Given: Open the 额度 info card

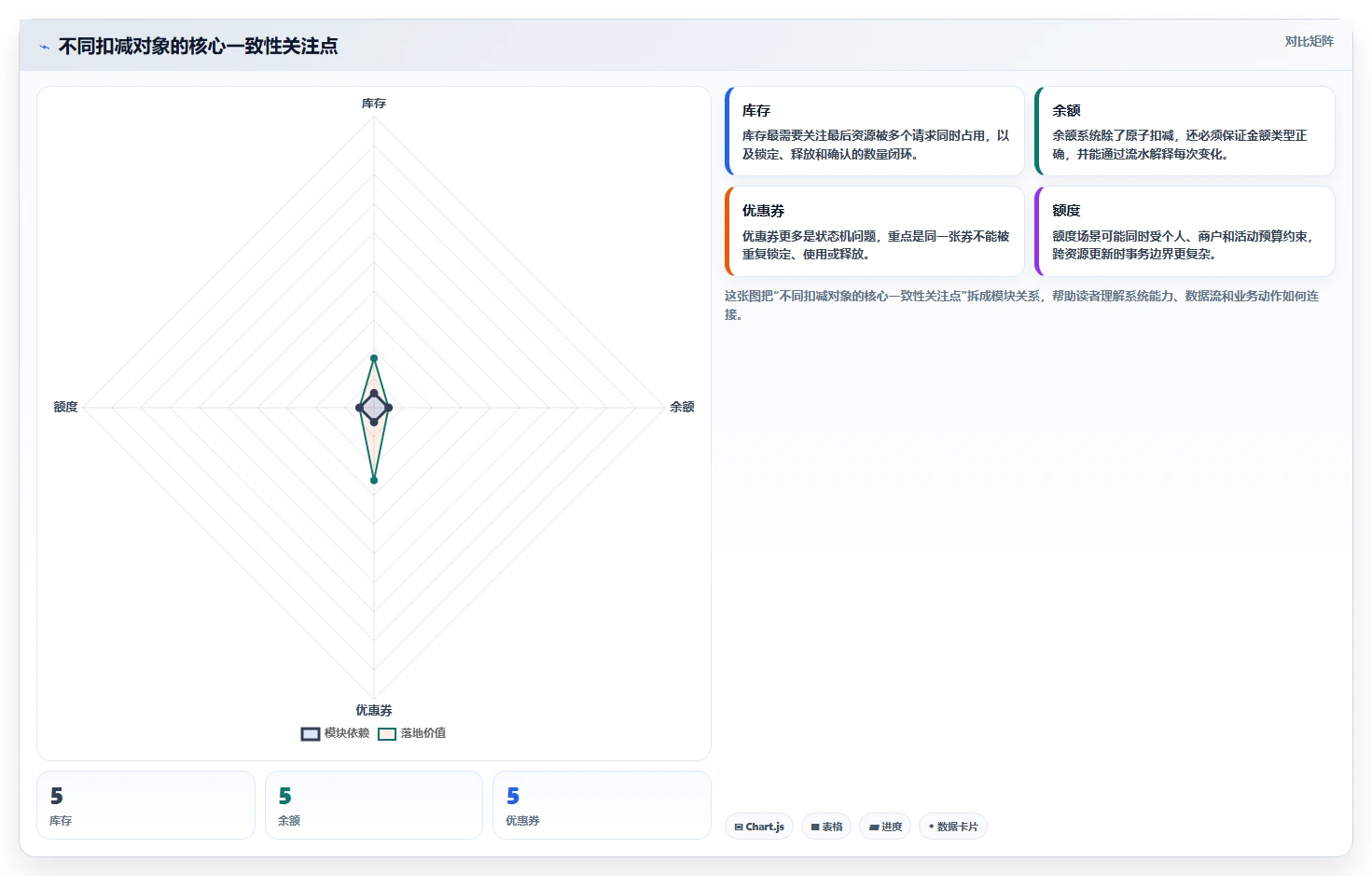Looking at the screenshot, I should pos(1185,231).
